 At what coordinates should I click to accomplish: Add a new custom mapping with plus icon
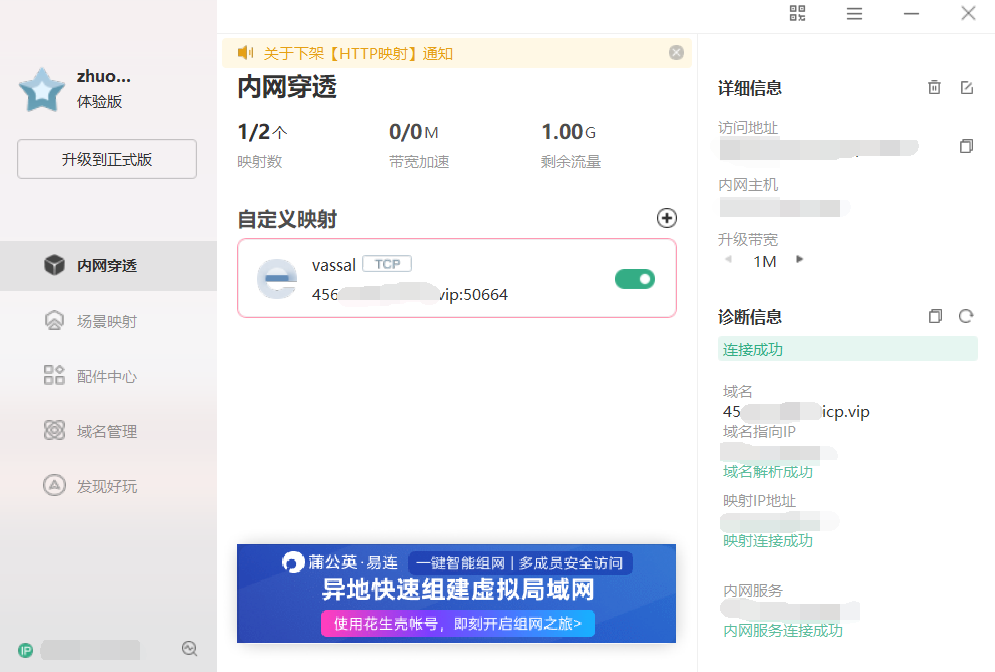point(666,218)
